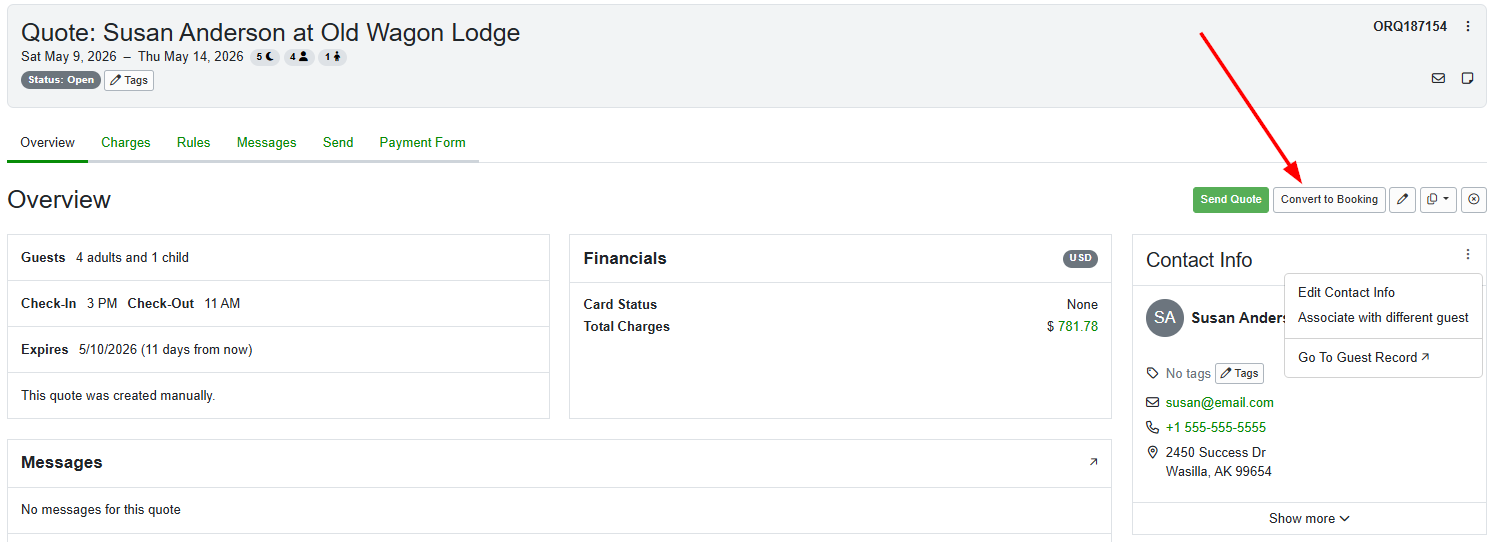The height and width of the screenshot is (542, 1499).
Task: Click the pencil edit quote button
Action: [x=1403, y=199]
